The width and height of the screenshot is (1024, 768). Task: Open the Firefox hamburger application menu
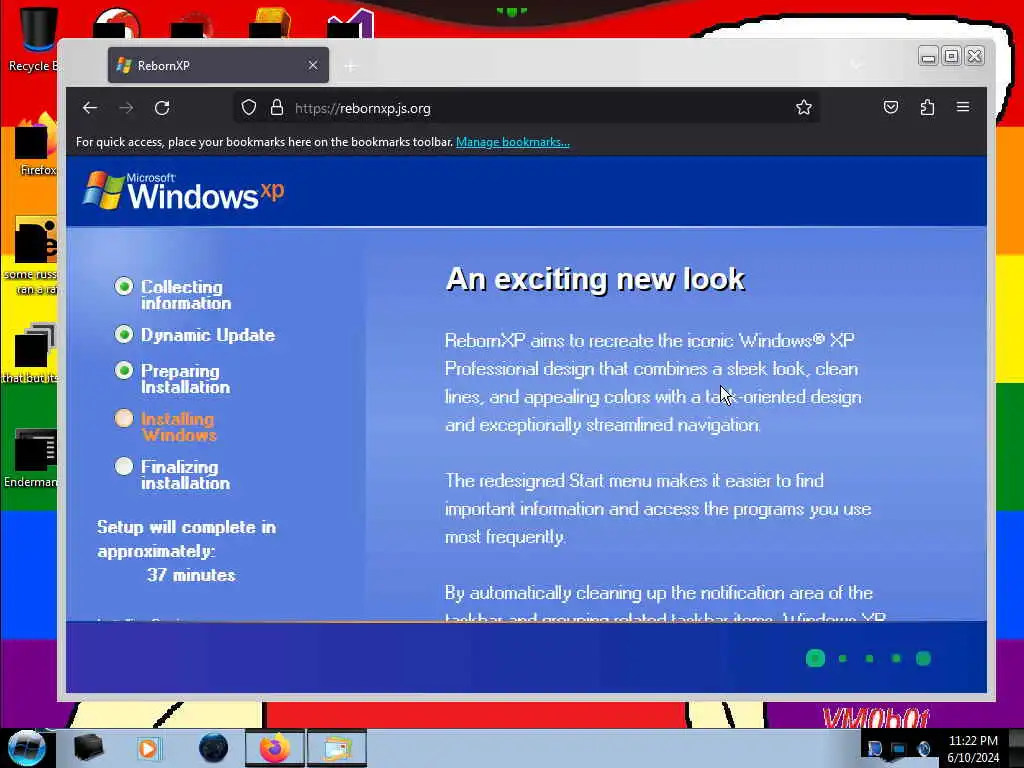pos(963,107)
